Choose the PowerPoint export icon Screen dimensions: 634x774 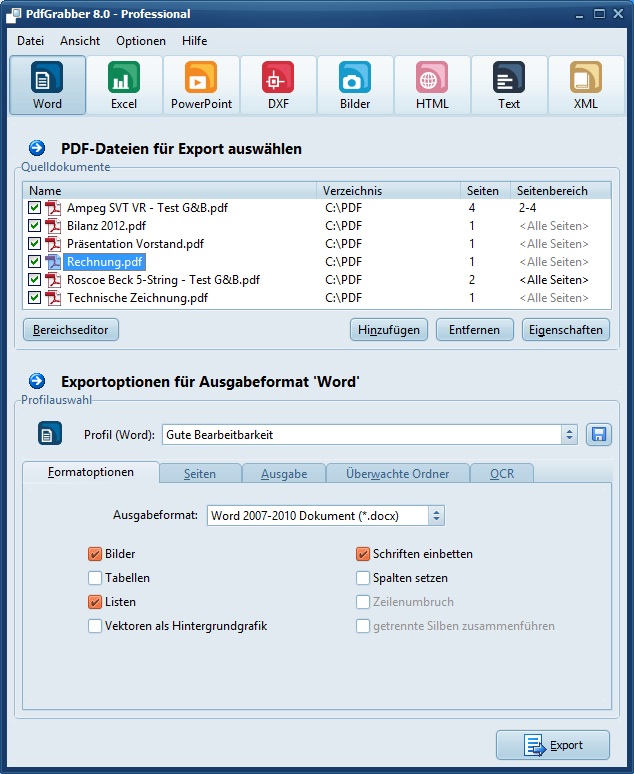point(201,85)
